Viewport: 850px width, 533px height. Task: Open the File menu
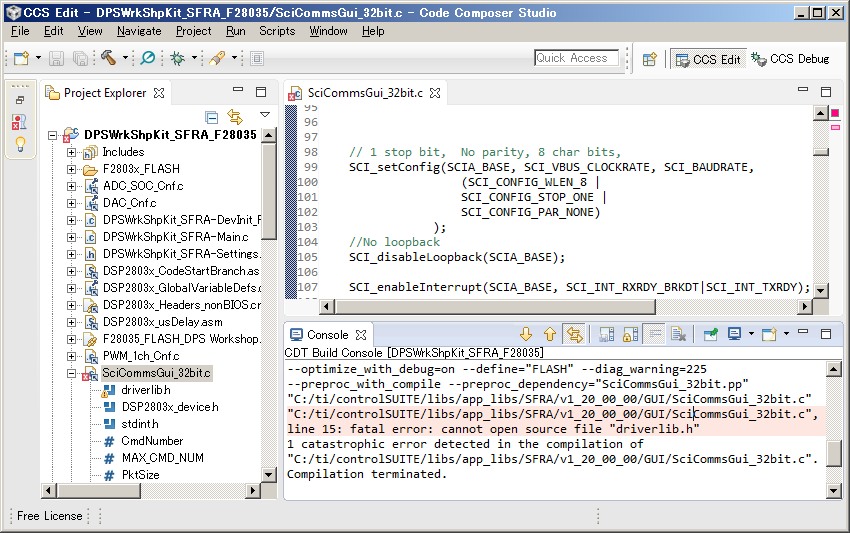pyautogui.click(x=20, y=31)
